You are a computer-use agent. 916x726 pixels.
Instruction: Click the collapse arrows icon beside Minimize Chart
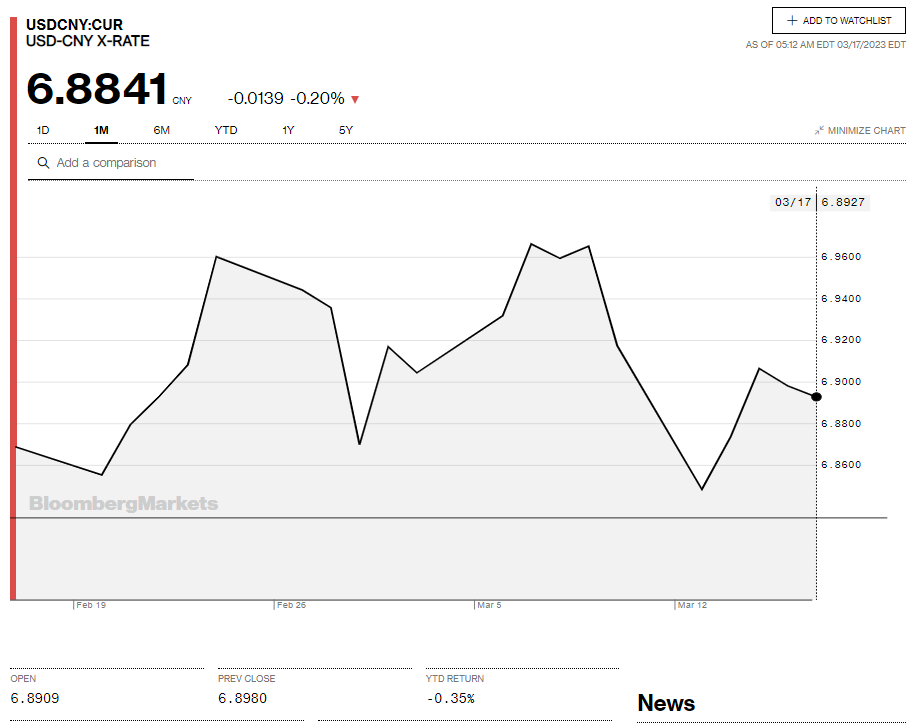coord(819,130)
